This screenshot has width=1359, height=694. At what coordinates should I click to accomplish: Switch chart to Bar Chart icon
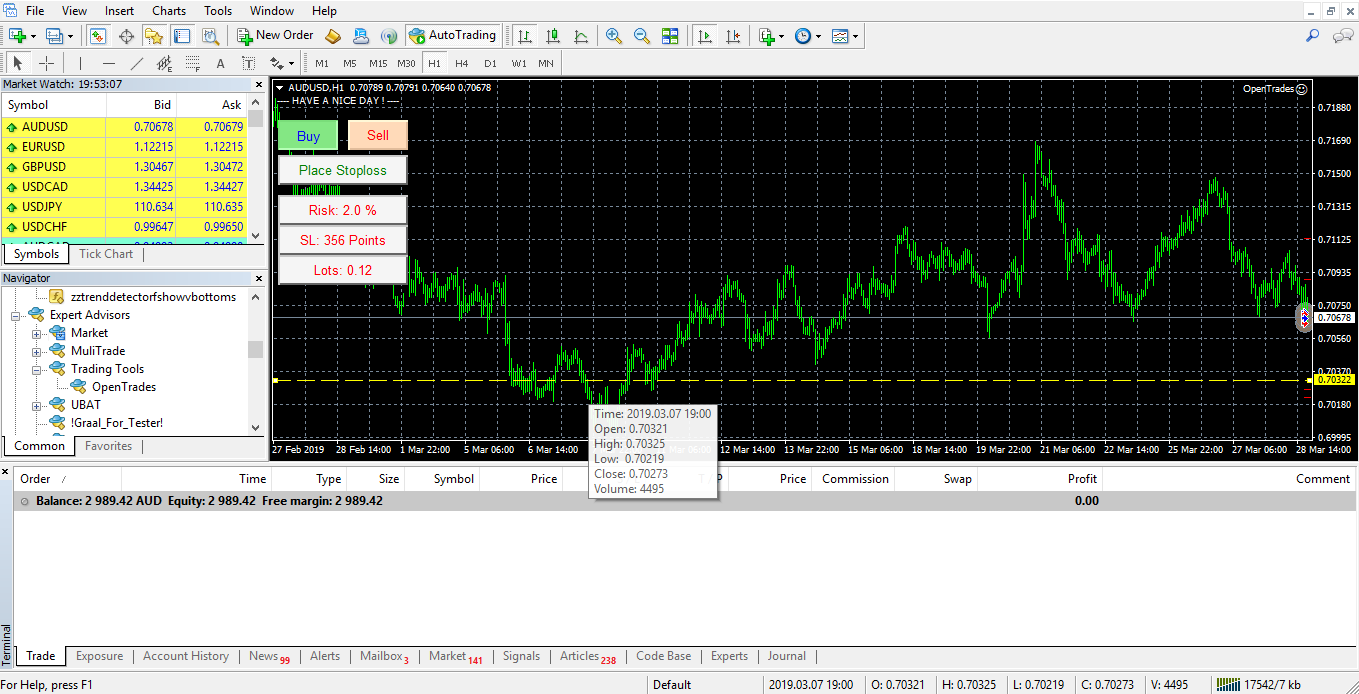tap(524, 36)
